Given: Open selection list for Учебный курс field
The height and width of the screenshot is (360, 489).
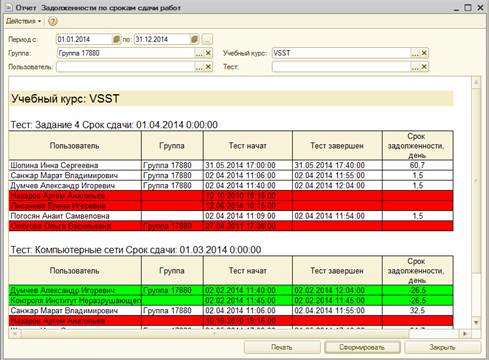Looking at the screenshot, I should coord(415,53).
